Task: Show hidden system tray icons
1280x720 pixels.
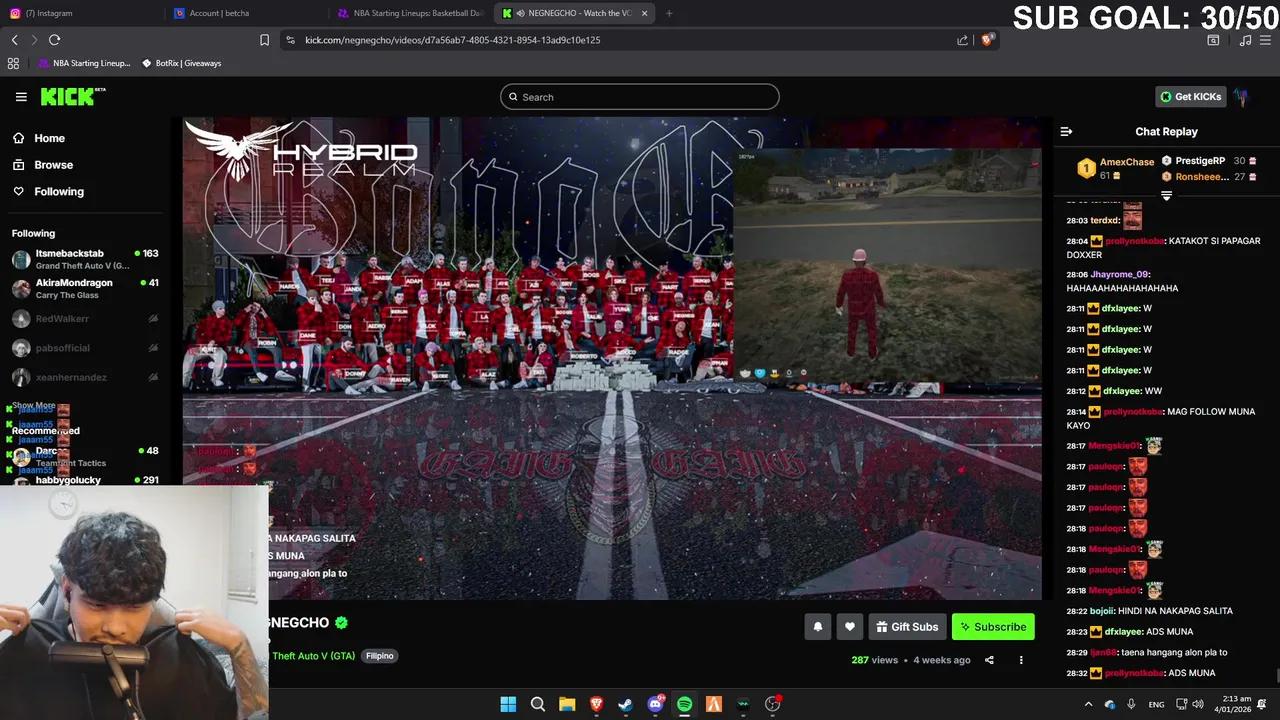Action: pos(1088,704)
